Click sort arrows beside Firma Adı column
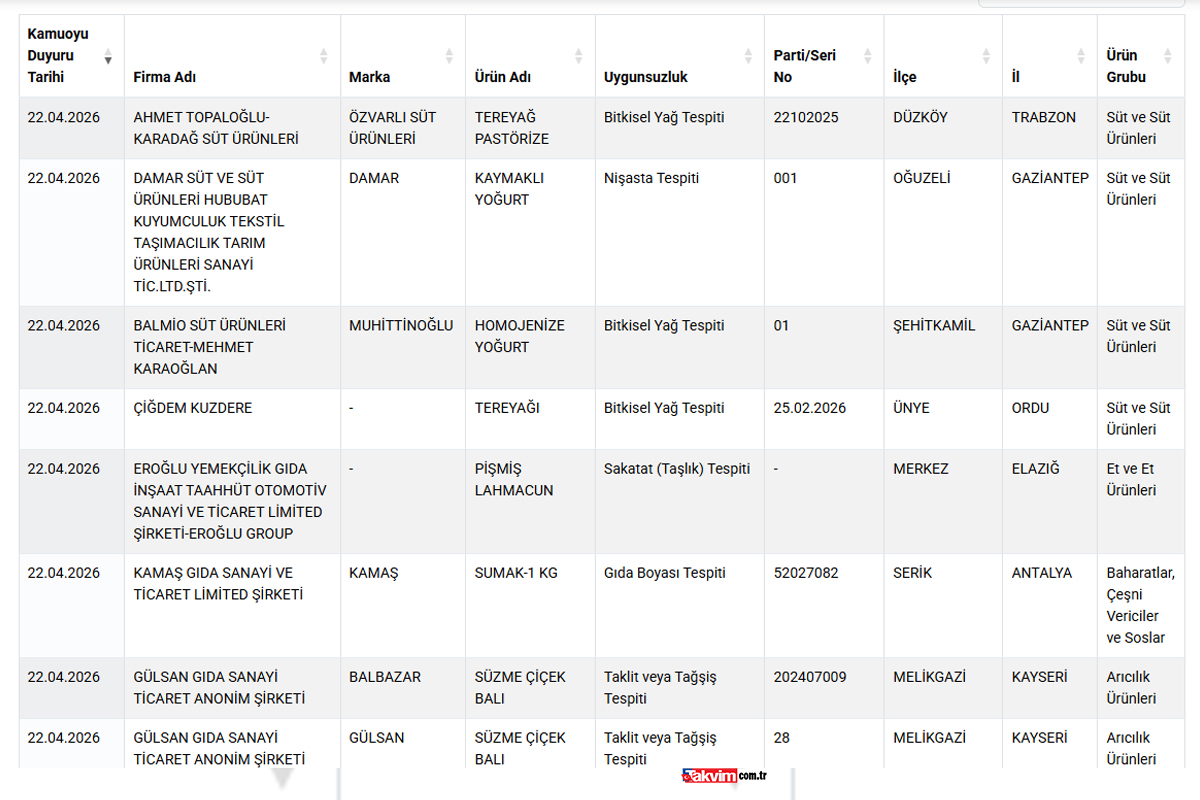The width and height of the screenshot is (1200, 800). pos(324,56)
